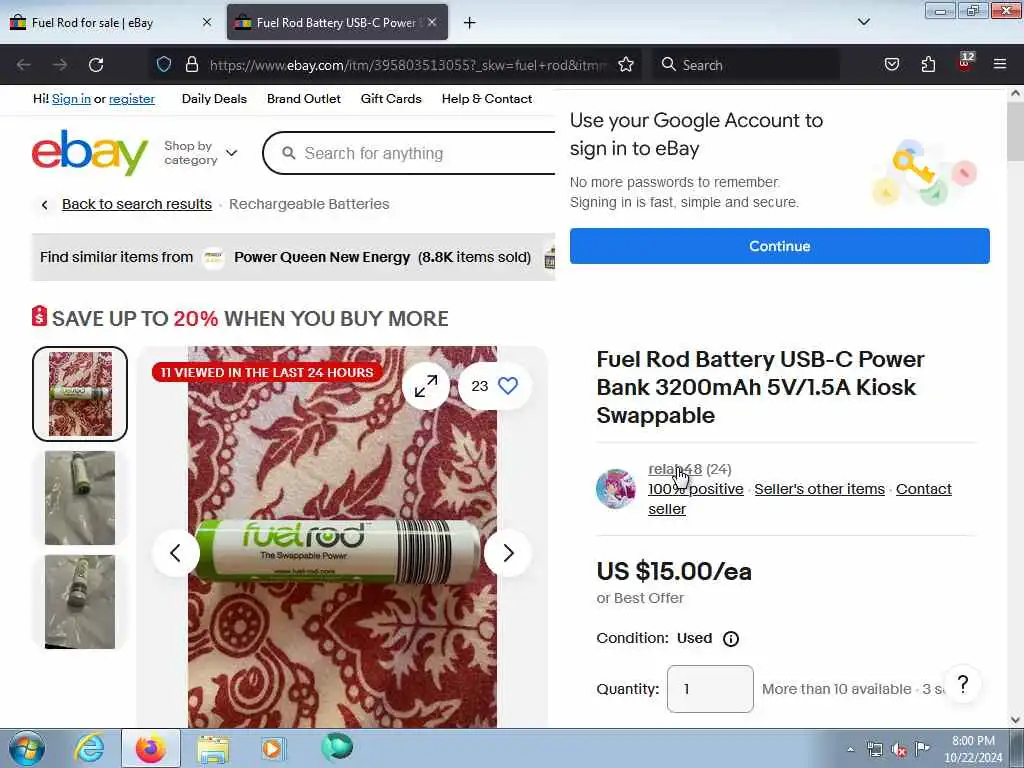Expand product image to fullscreen

(426, 386)
